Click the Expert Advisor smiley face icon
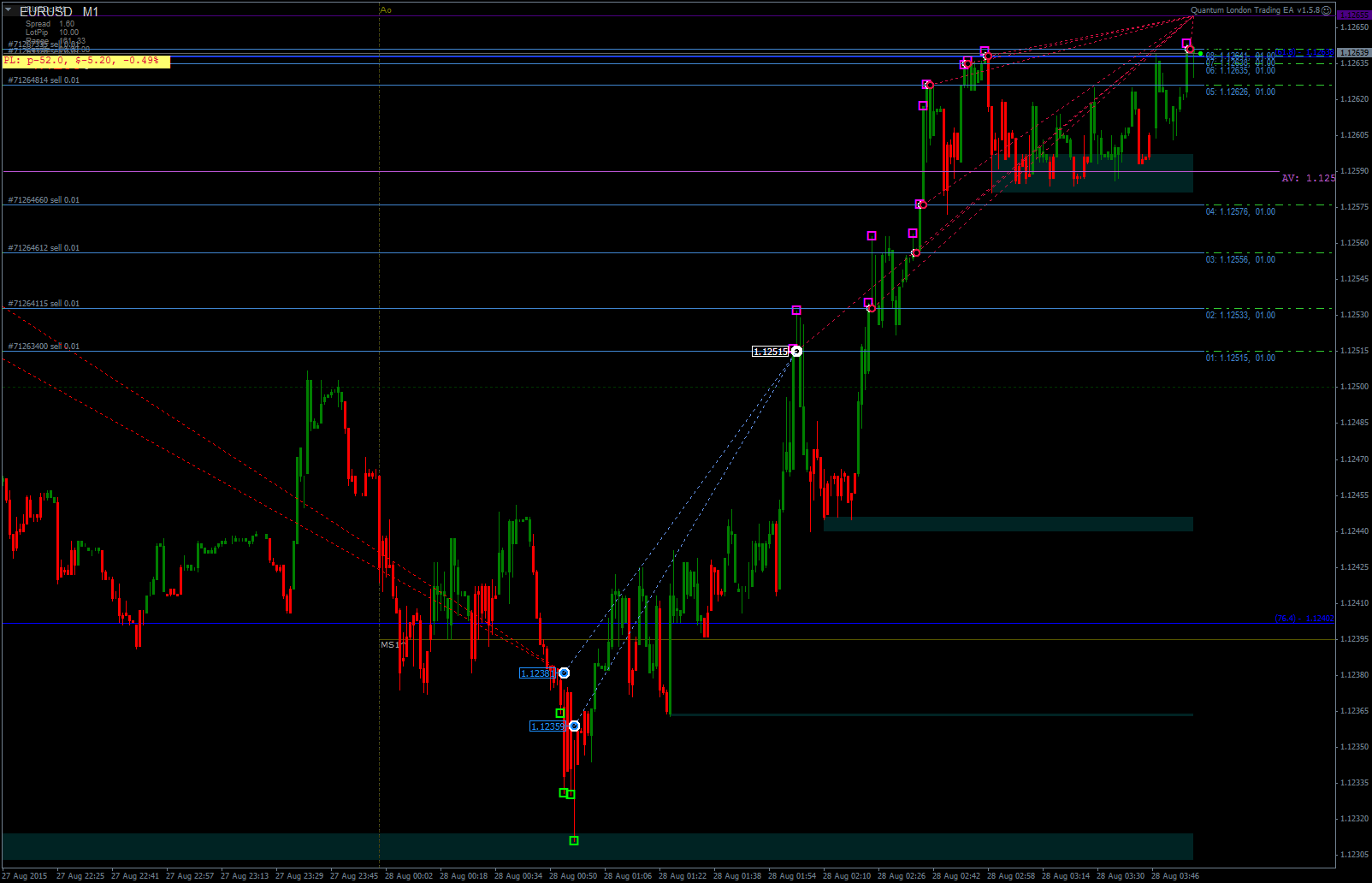The width and height of the screenshot is (1372, 883). (x=1327, y=10)
